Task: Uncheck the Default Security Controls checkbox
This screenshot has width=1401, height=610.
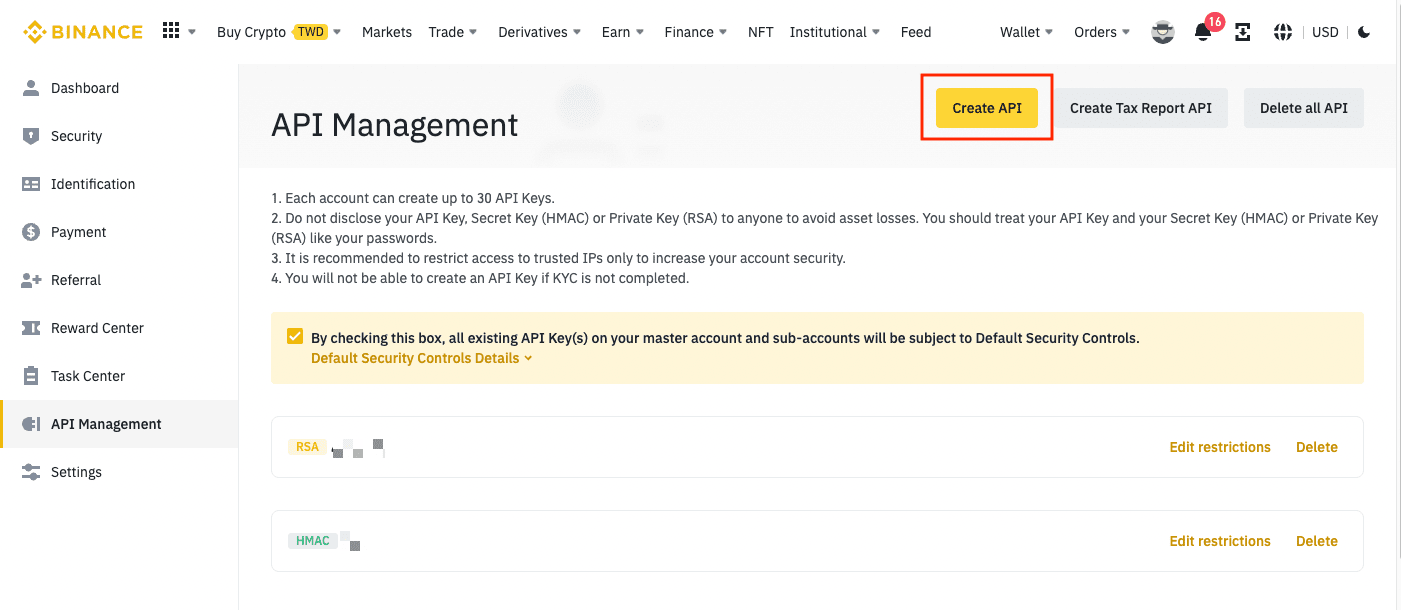Action: [295, 337]
